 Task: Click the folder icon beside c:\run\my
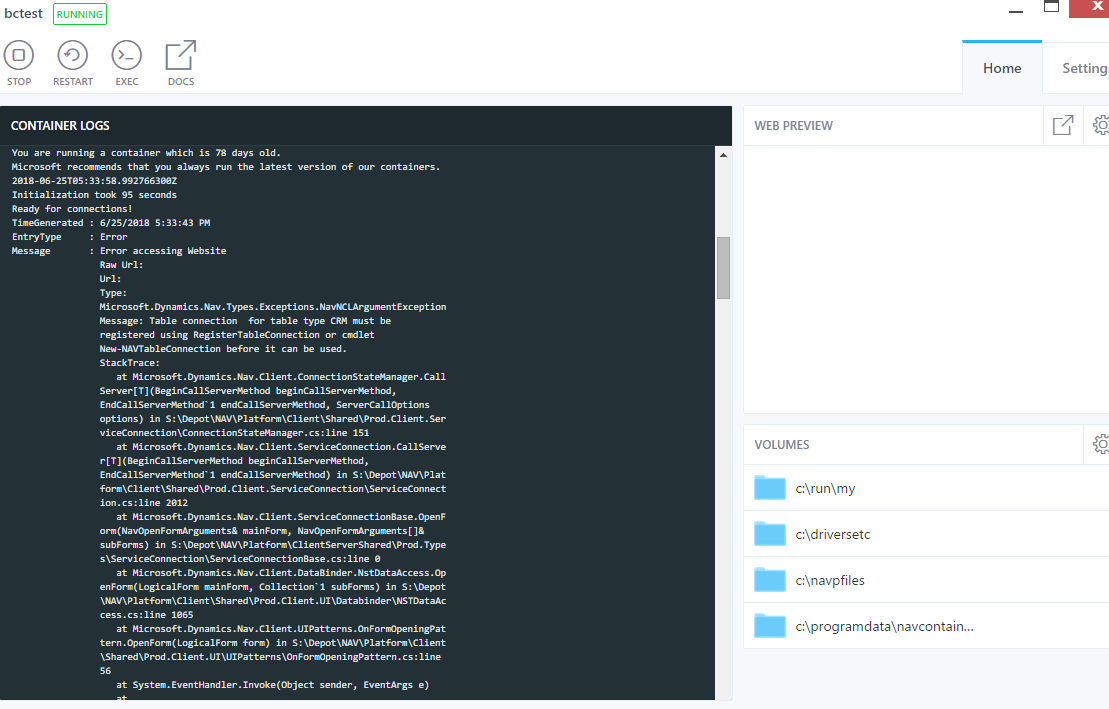click(x=769, y=489)
